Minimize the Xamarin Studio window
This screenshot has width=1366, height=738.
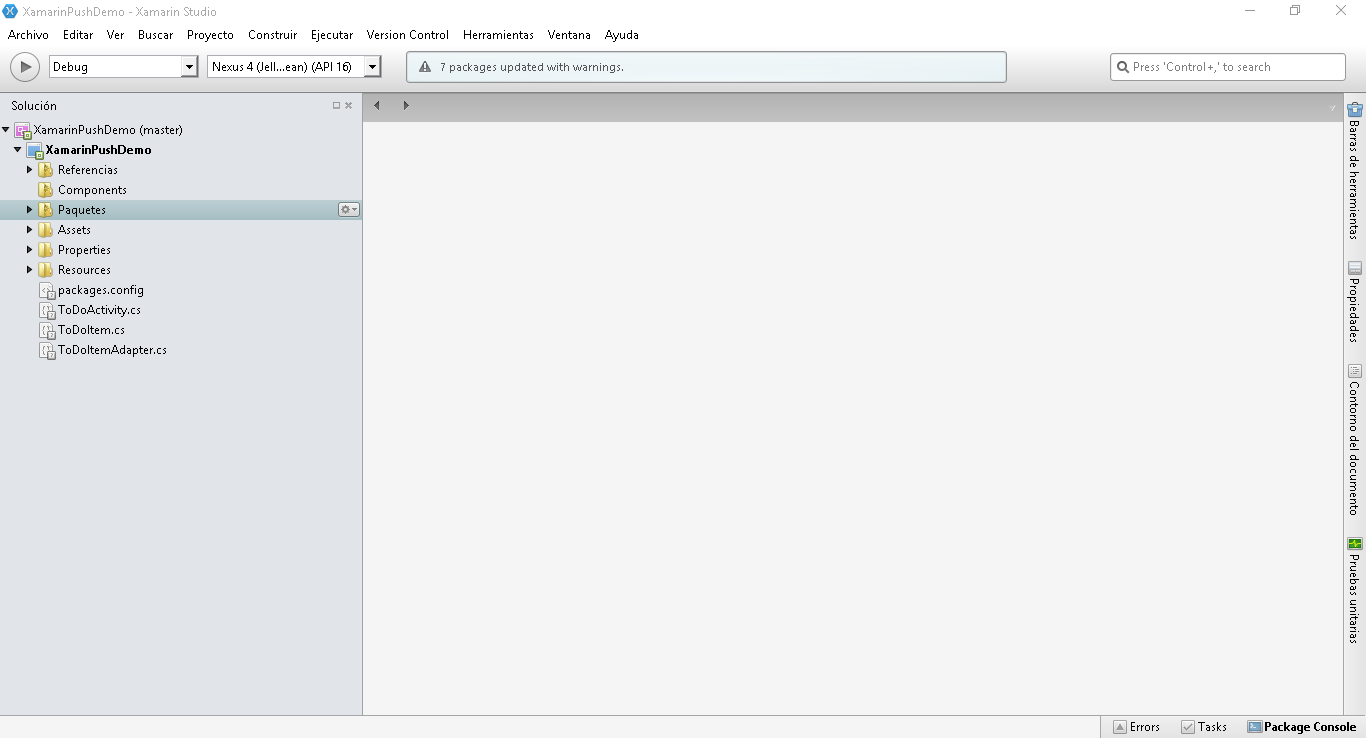click(1250, 11)
